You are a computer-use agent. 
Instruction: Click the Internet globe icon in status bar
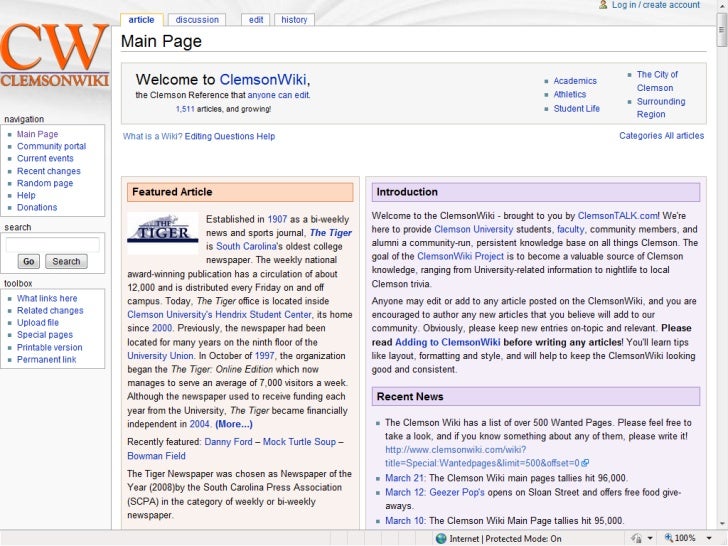(441, 538)
